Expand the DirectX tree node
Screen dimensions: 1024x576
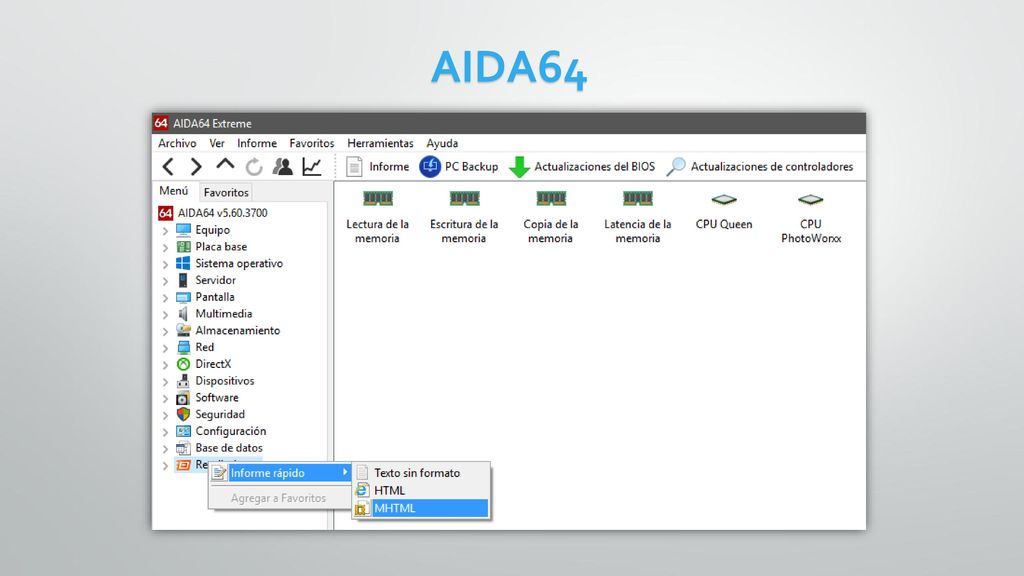[x=165, y=365]
